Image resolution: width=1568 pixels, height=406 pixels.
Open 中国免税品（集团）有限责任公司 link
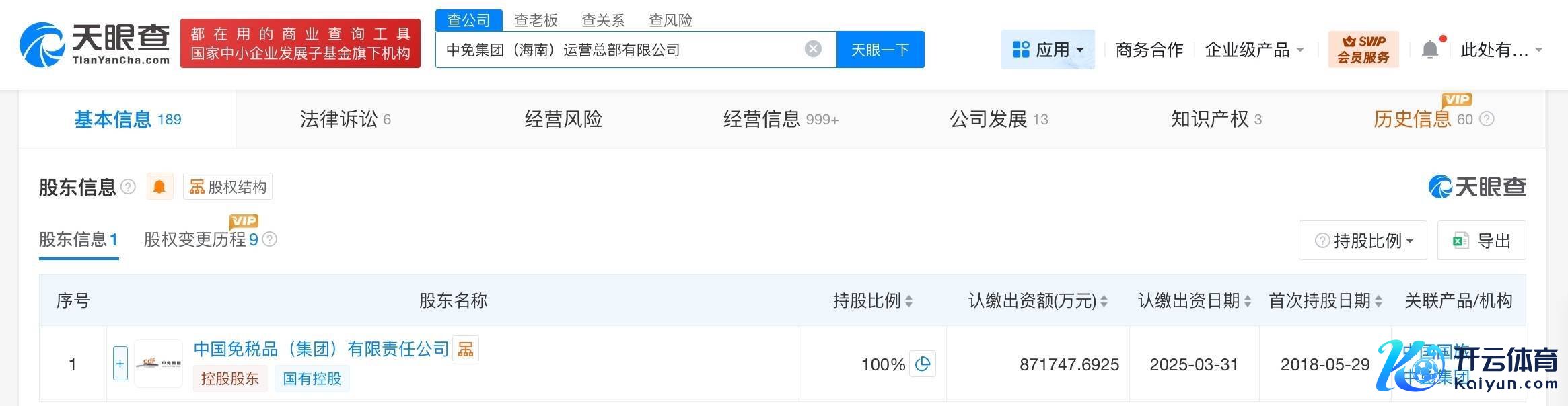321,349
